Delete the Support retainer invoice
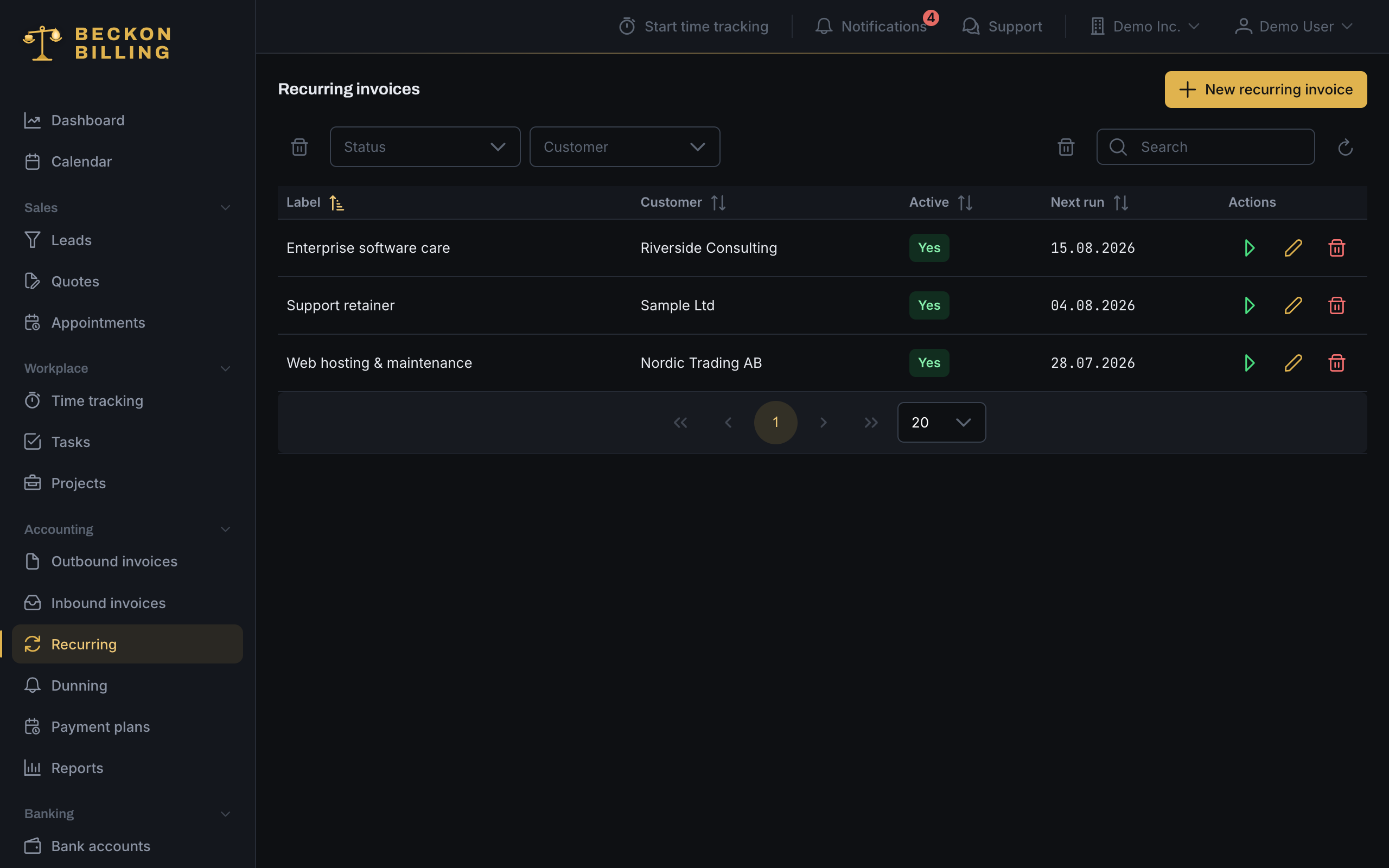Viewport: 1389px width, 868px height. pos(1336,305)
